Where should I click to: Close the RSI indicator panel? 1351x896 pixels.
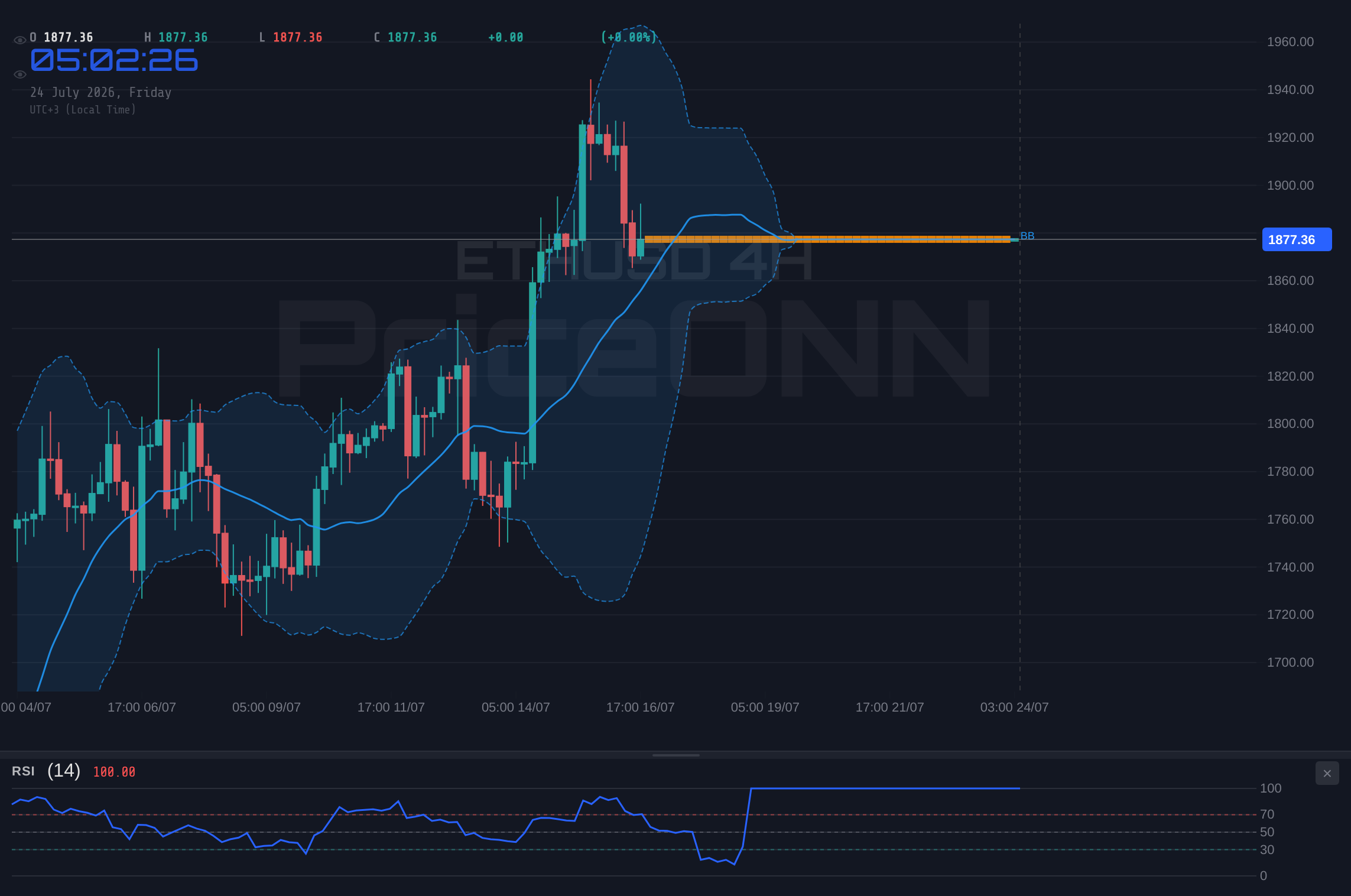point(1327,773)
